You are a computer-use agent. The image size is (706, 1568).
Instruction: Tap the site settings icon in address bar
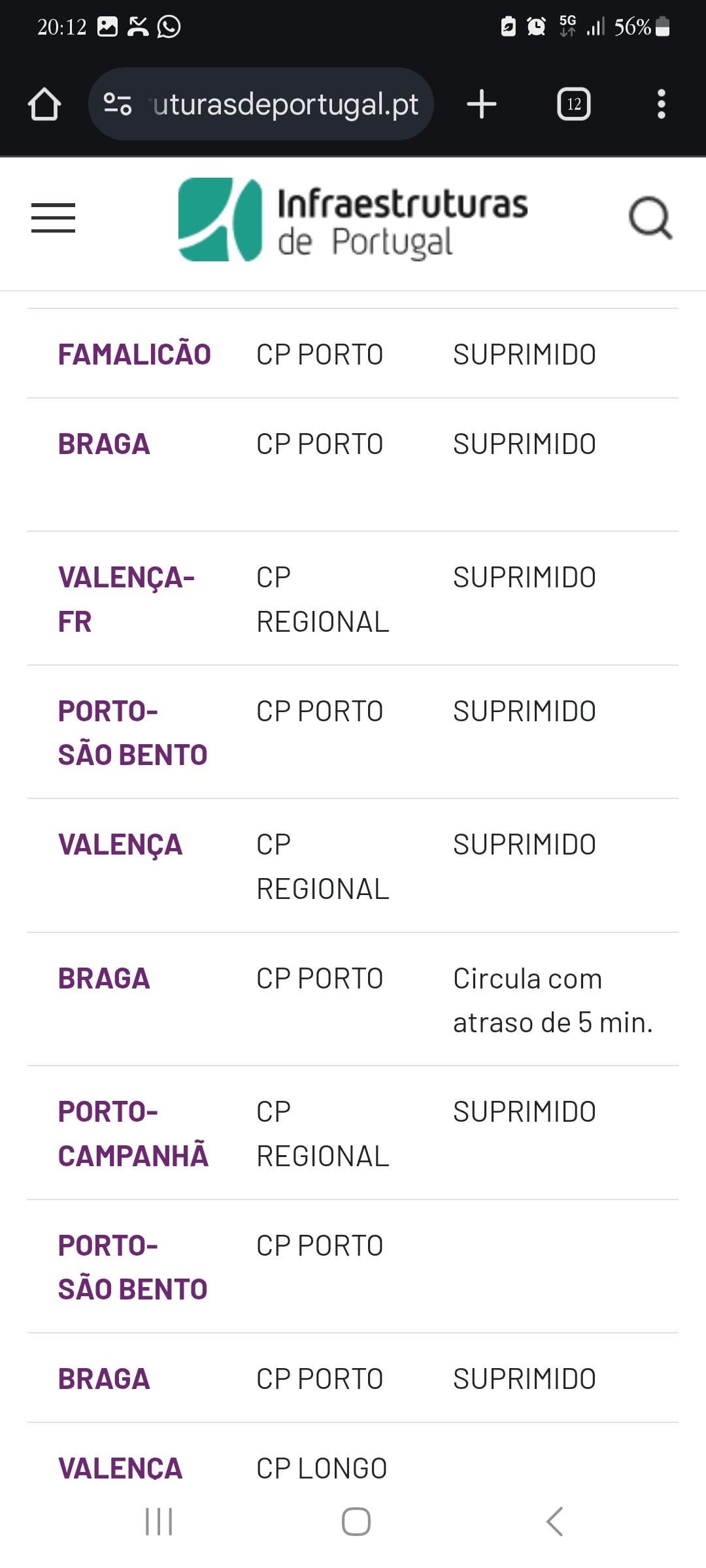pos(118,104)
